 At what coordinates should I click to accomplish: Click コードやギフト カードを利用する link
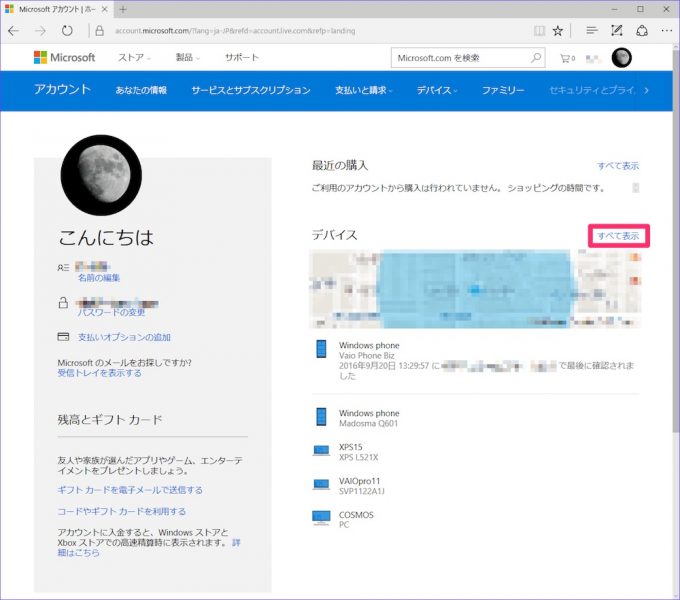point(121,512)
